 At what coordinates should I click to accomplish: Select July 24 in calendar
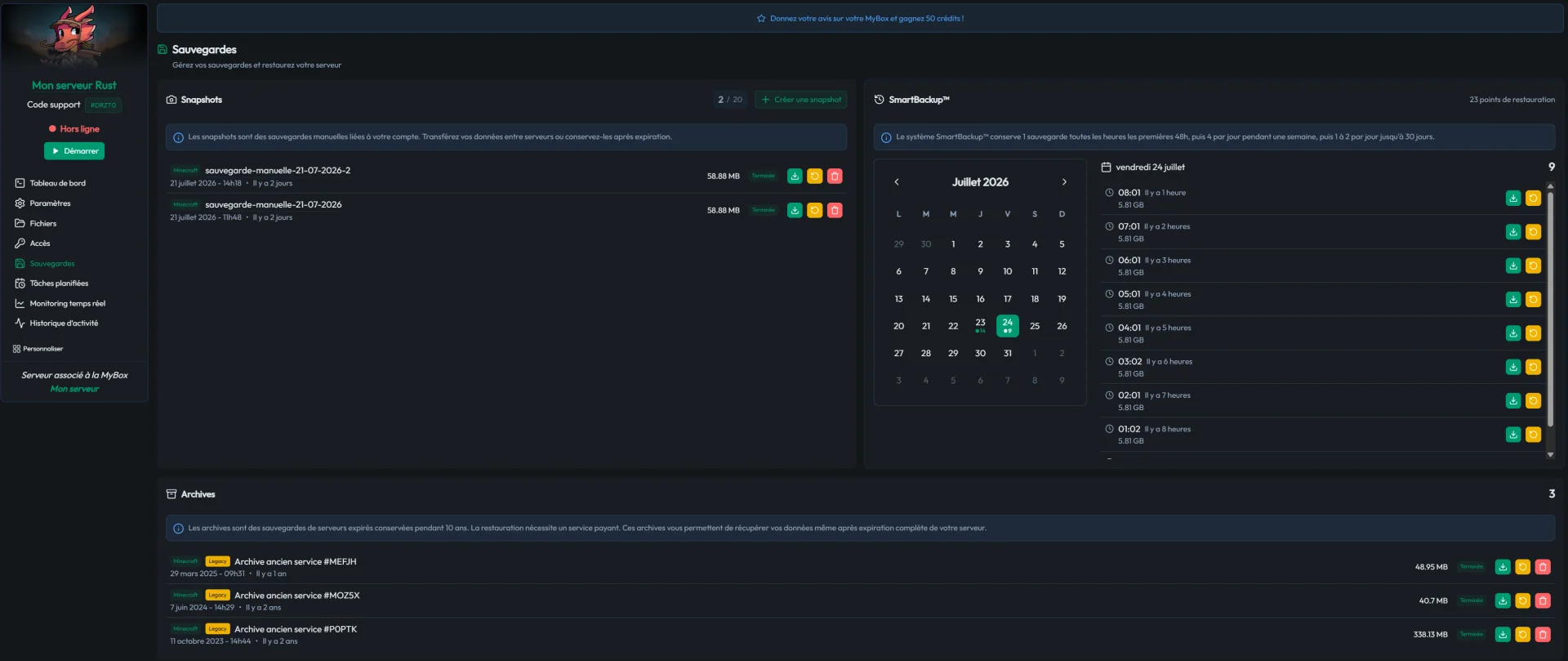[x=1008, y=326]
